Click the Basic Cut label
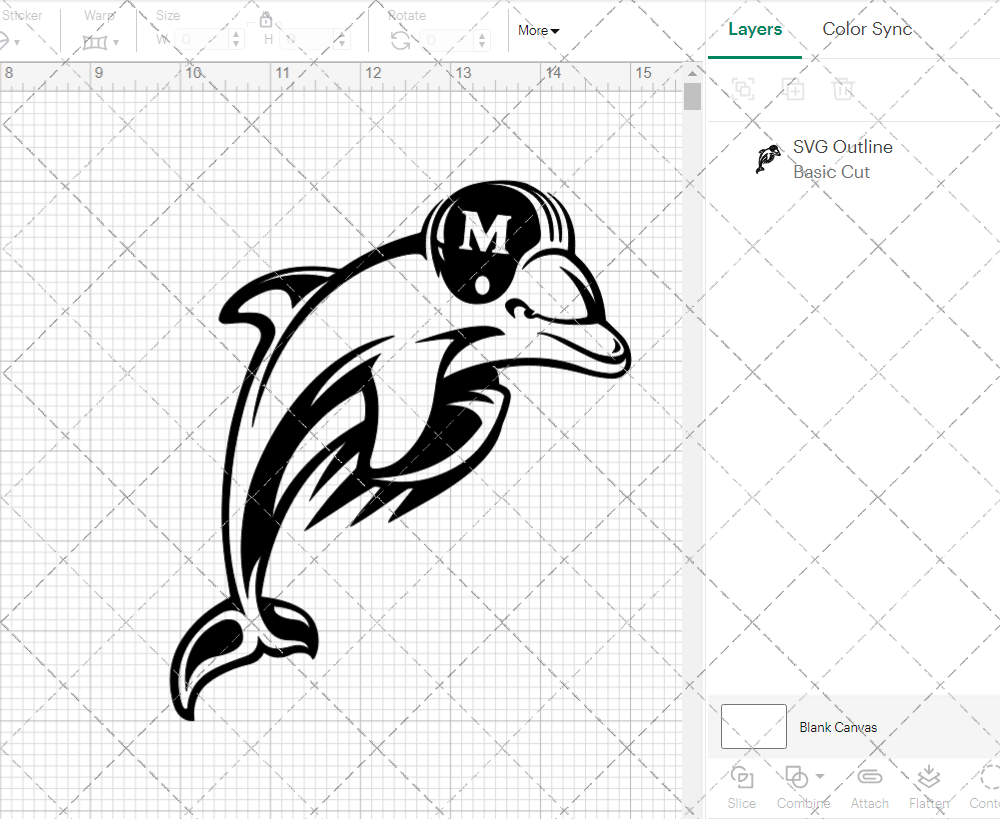 (x=831, y=172)
